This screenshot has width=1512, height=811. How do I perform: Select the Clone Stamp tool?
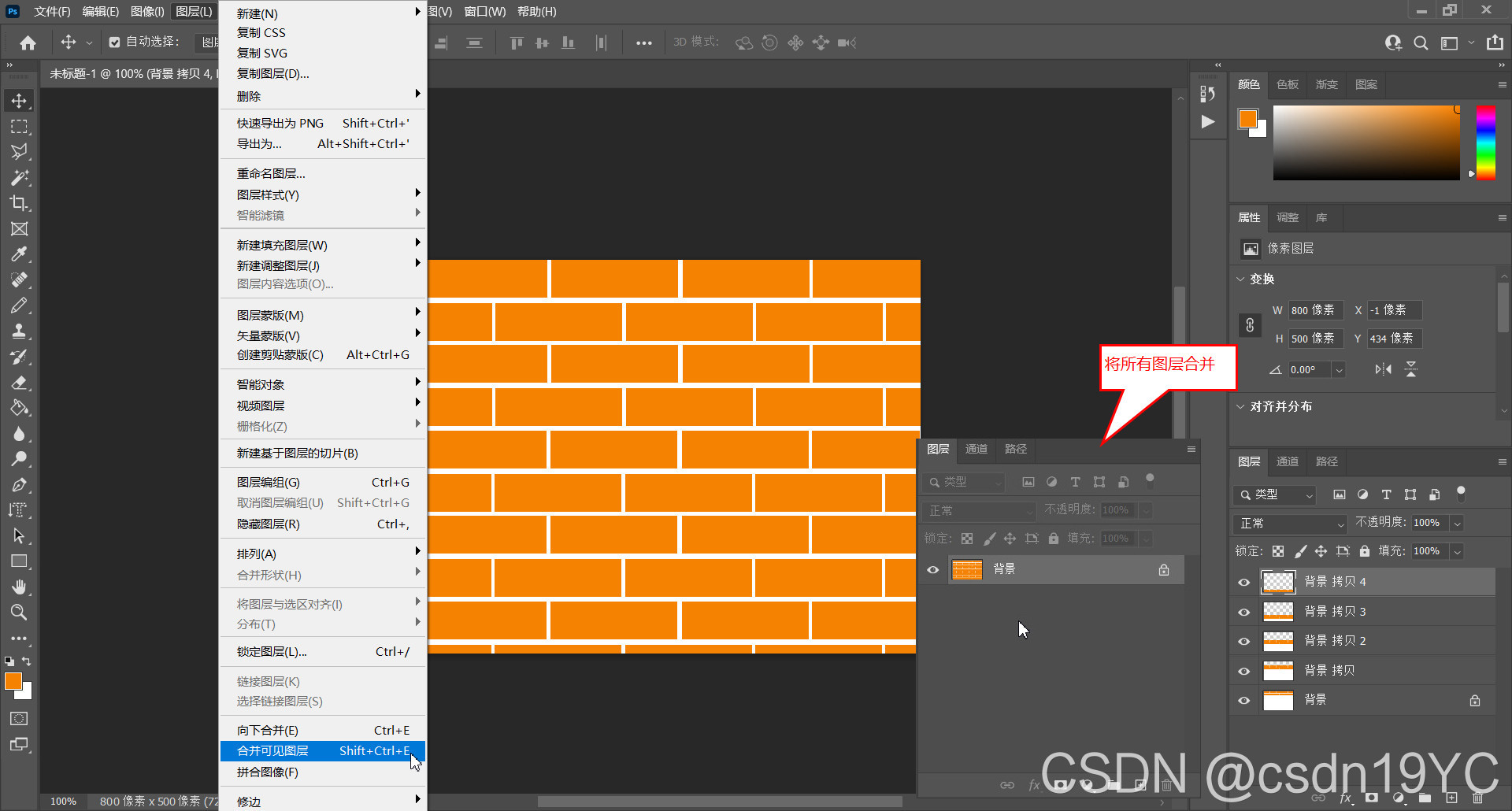click(x=19, y=331)
